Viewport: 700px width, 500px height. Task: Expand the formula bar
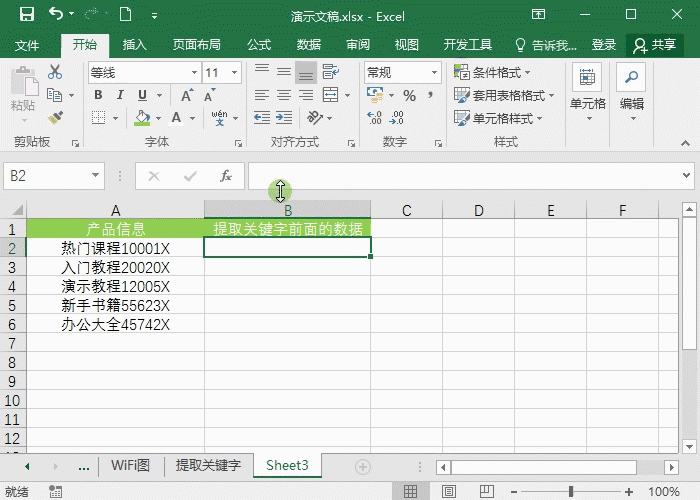click(x=687, y=175)
